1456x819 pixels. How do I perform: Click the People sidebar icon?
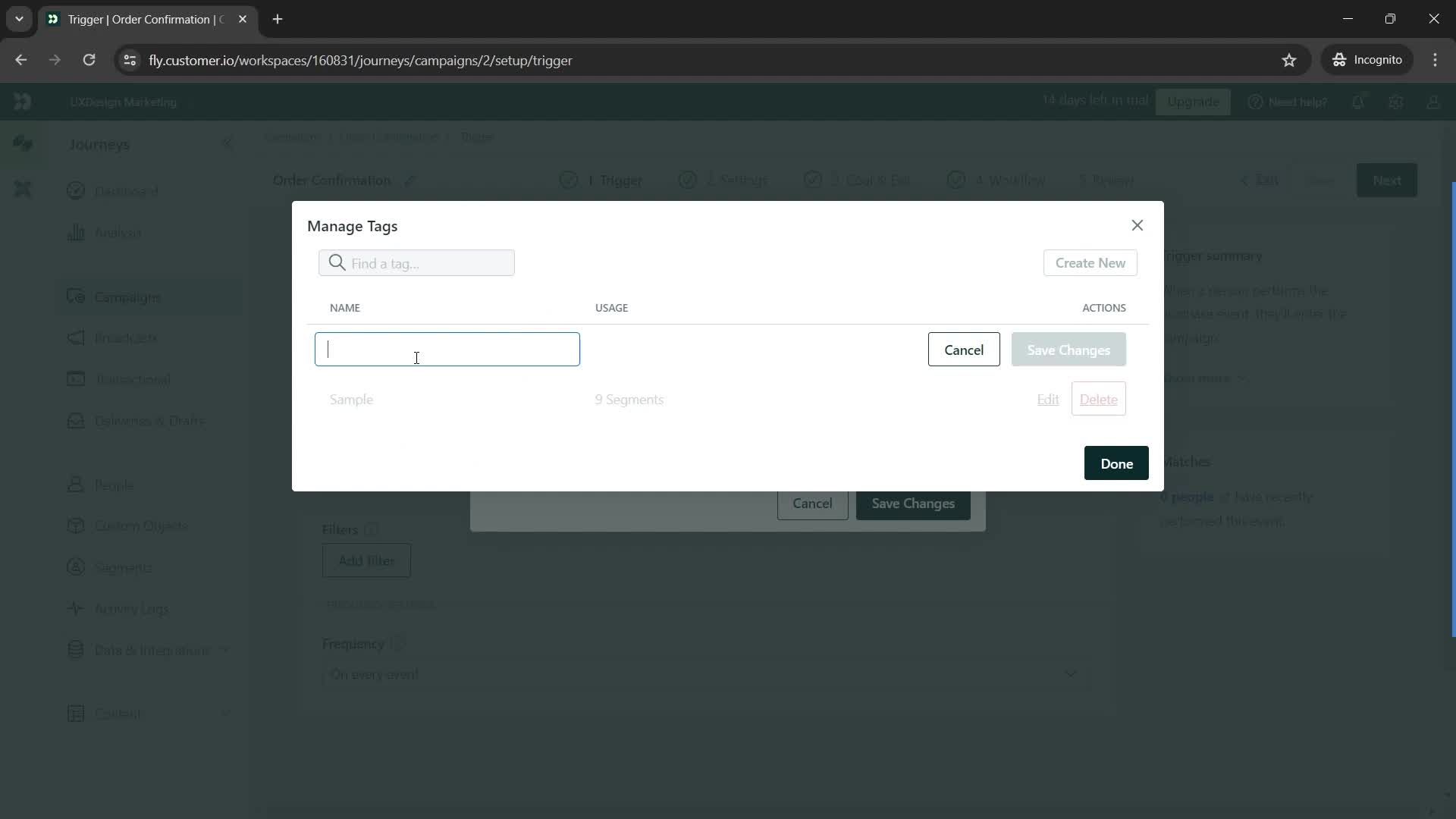click(x=75, y=484)
